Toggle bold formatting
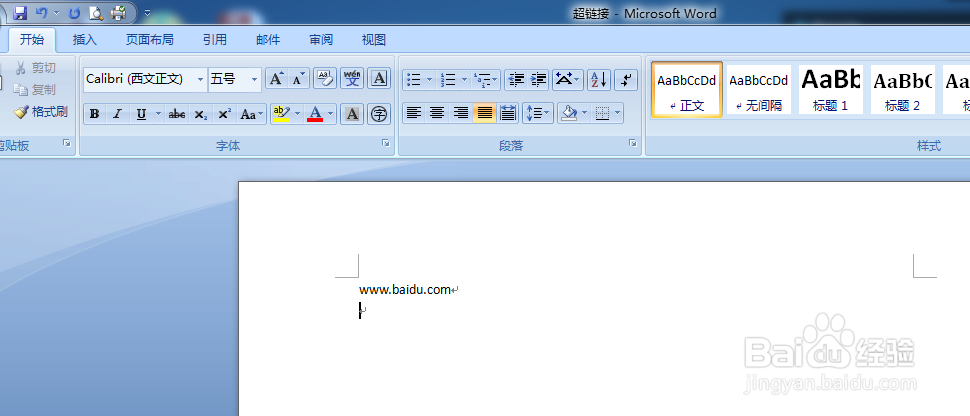Viewport: 970px width, 416px height. click(95, 114)
